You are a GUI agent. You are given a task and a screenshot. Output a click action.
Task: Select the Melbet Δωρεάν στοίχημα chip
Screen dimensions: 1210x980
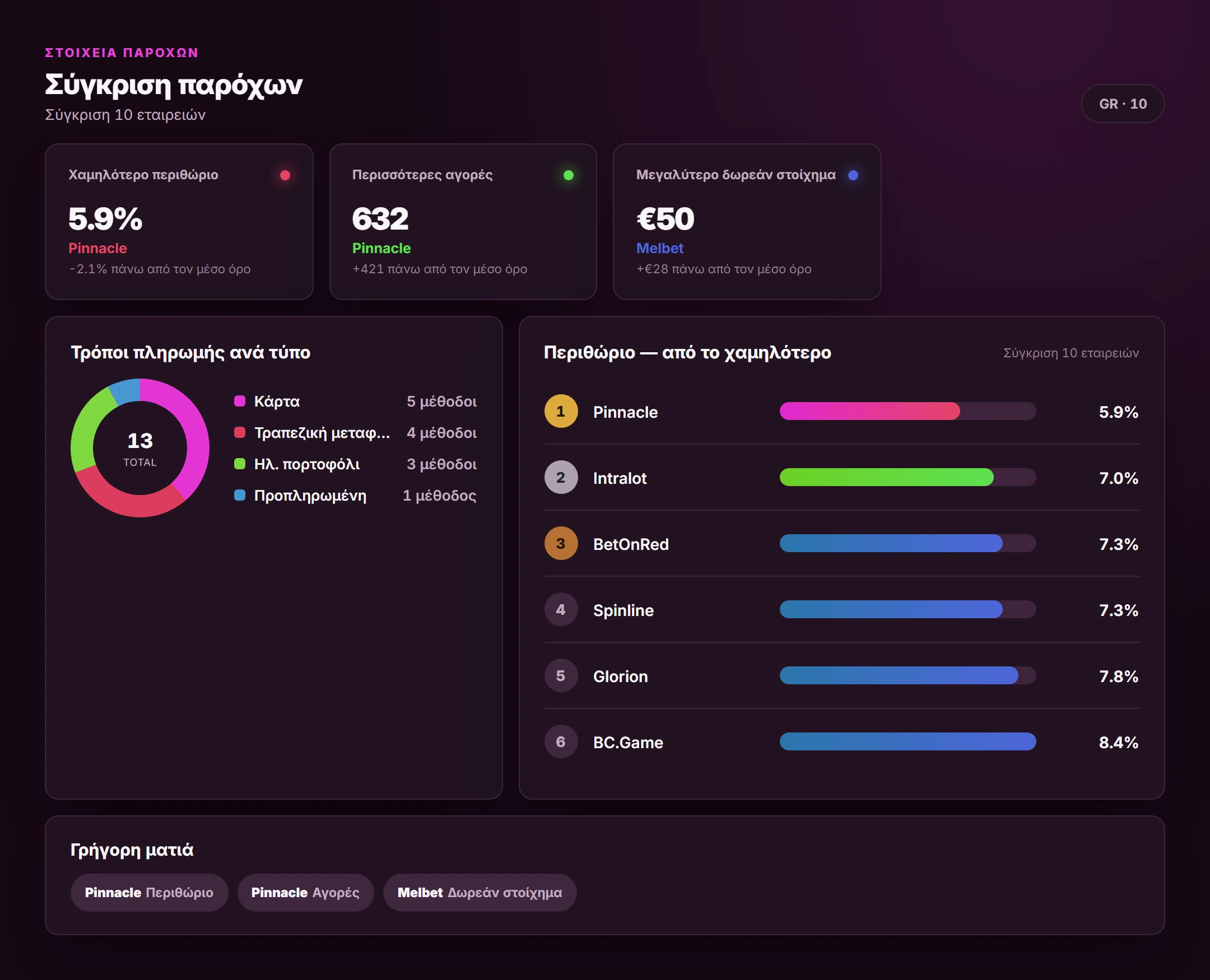coord(480,893)
